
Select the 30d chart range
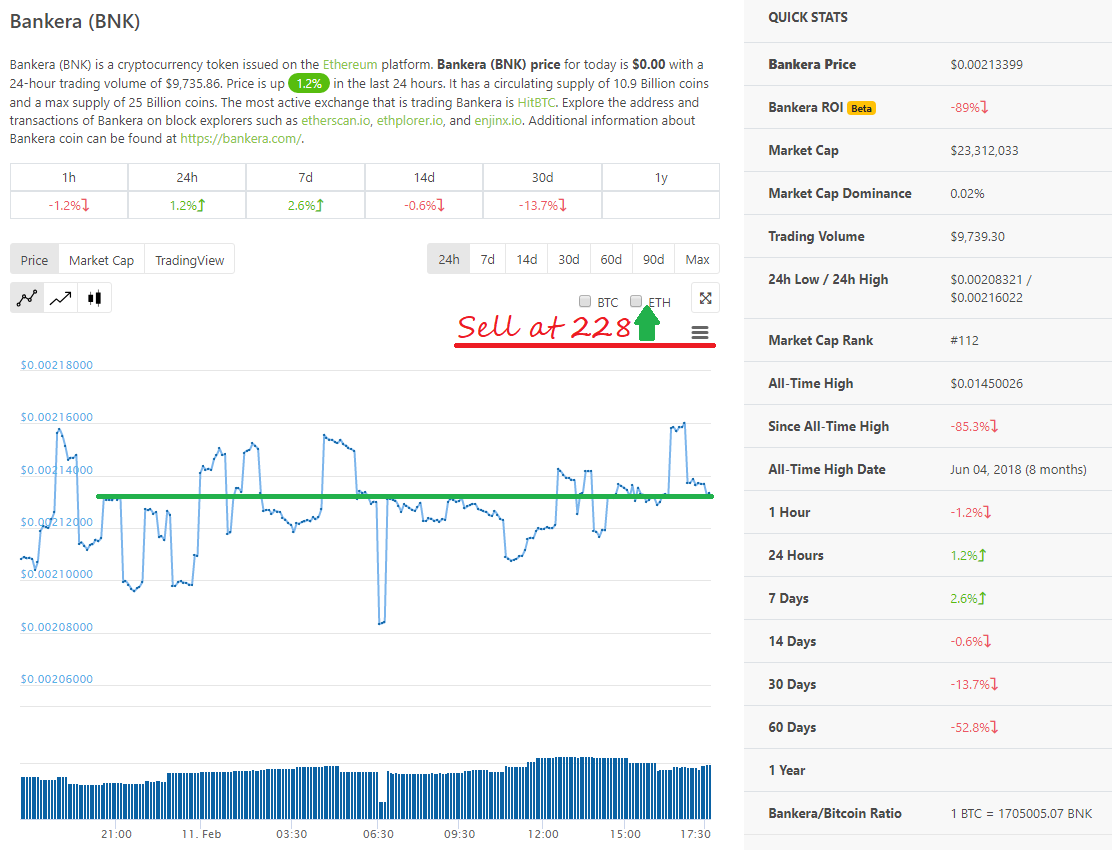click(569, 259)
